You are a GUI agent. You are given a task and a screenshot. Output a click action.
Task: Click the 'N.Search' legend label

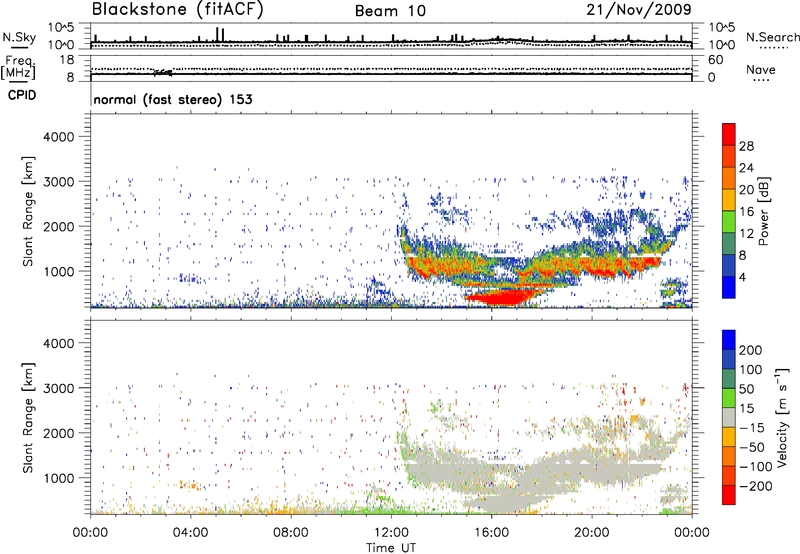(772, 37)
